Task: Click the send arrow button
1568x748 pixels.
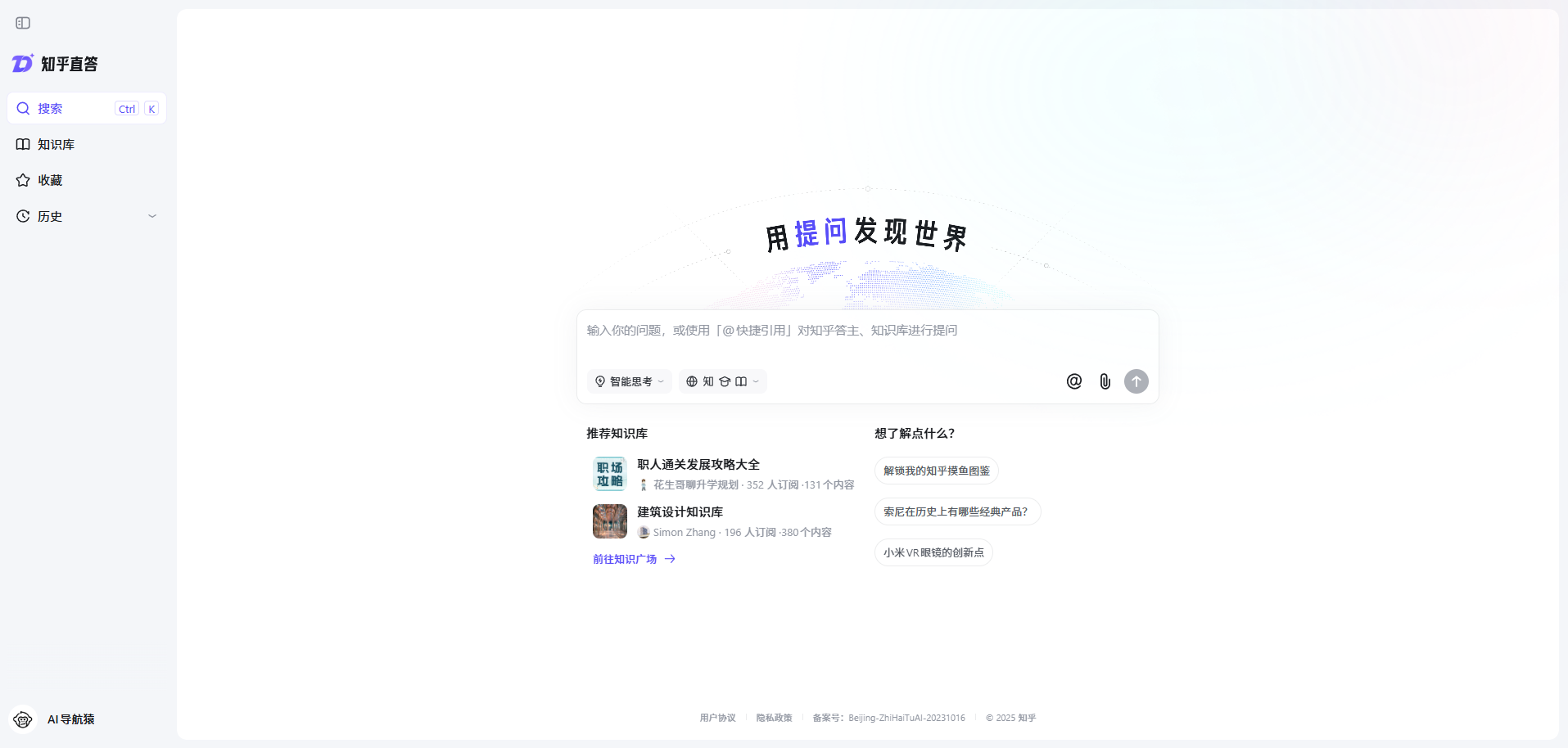Action: (x=1136, y=381)
